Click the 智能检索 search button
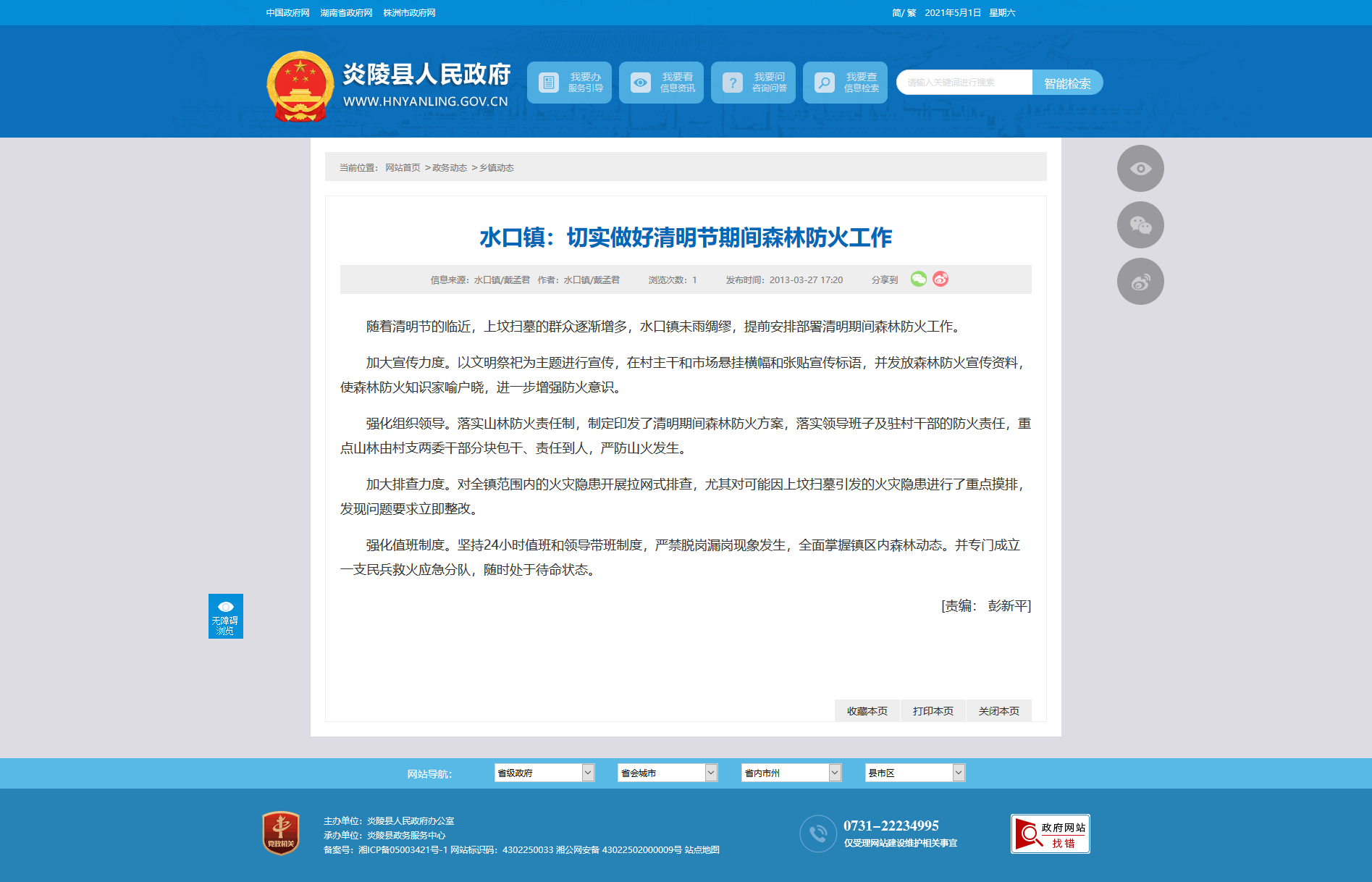Screen dimensions: 1372x882 click(x=1067, y=83)
